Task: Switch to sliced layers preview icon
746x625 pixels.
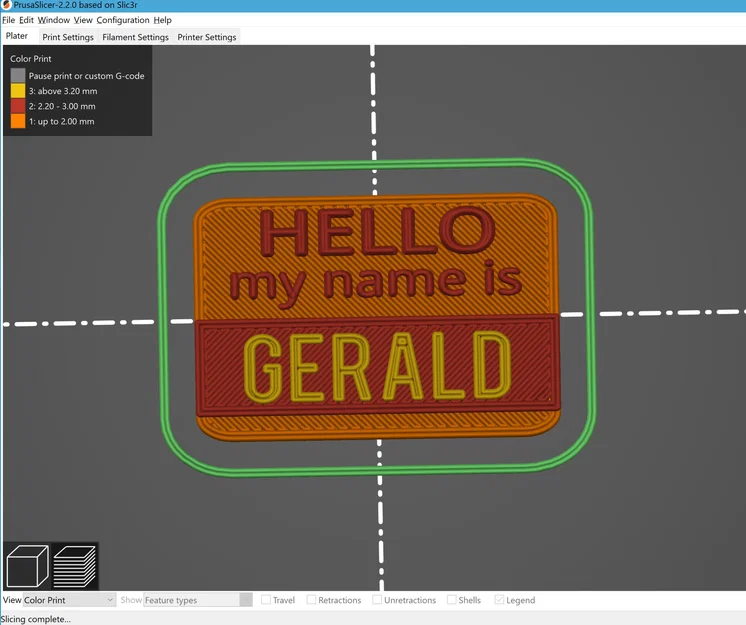Action: (x=75, y=566)
